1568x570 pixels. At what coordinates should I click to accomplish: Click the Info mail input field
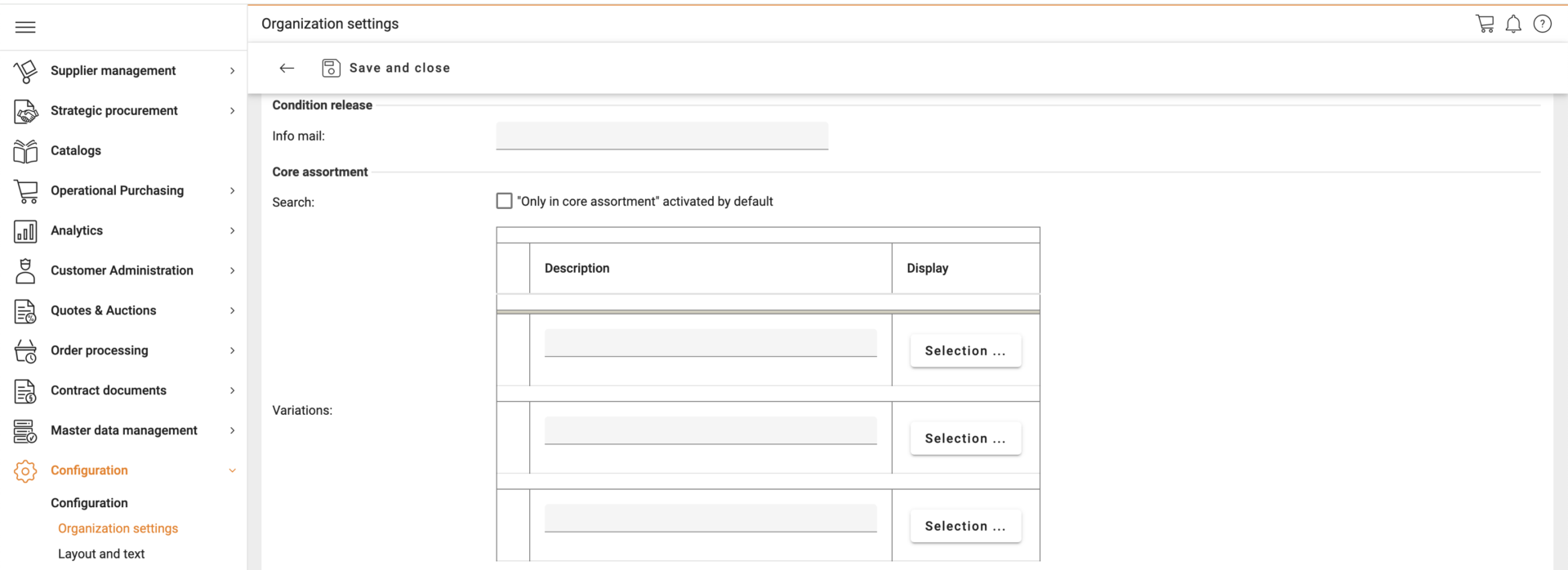pyautogui.click(x=661, y=136)
